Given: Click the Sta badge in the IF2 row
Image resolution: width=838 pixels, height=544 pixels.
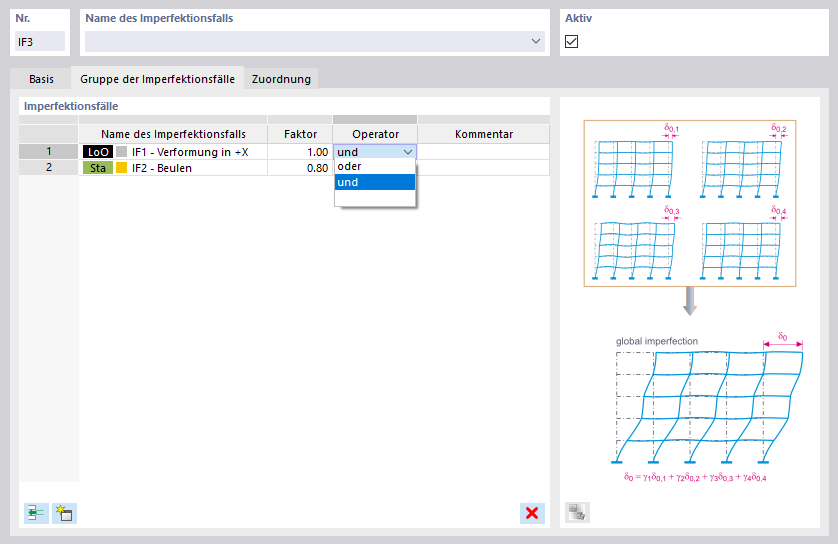Looking at the screenshot, I should tap(98, 168).
